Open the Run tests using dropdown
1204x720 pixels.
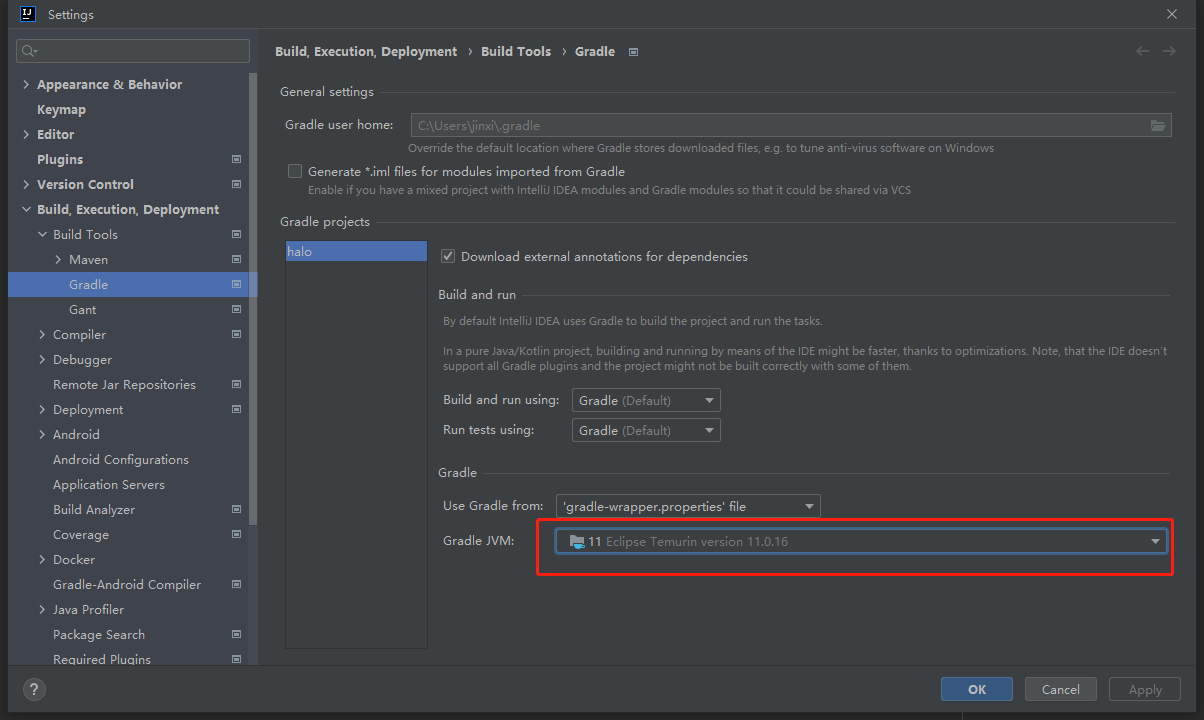646,430
